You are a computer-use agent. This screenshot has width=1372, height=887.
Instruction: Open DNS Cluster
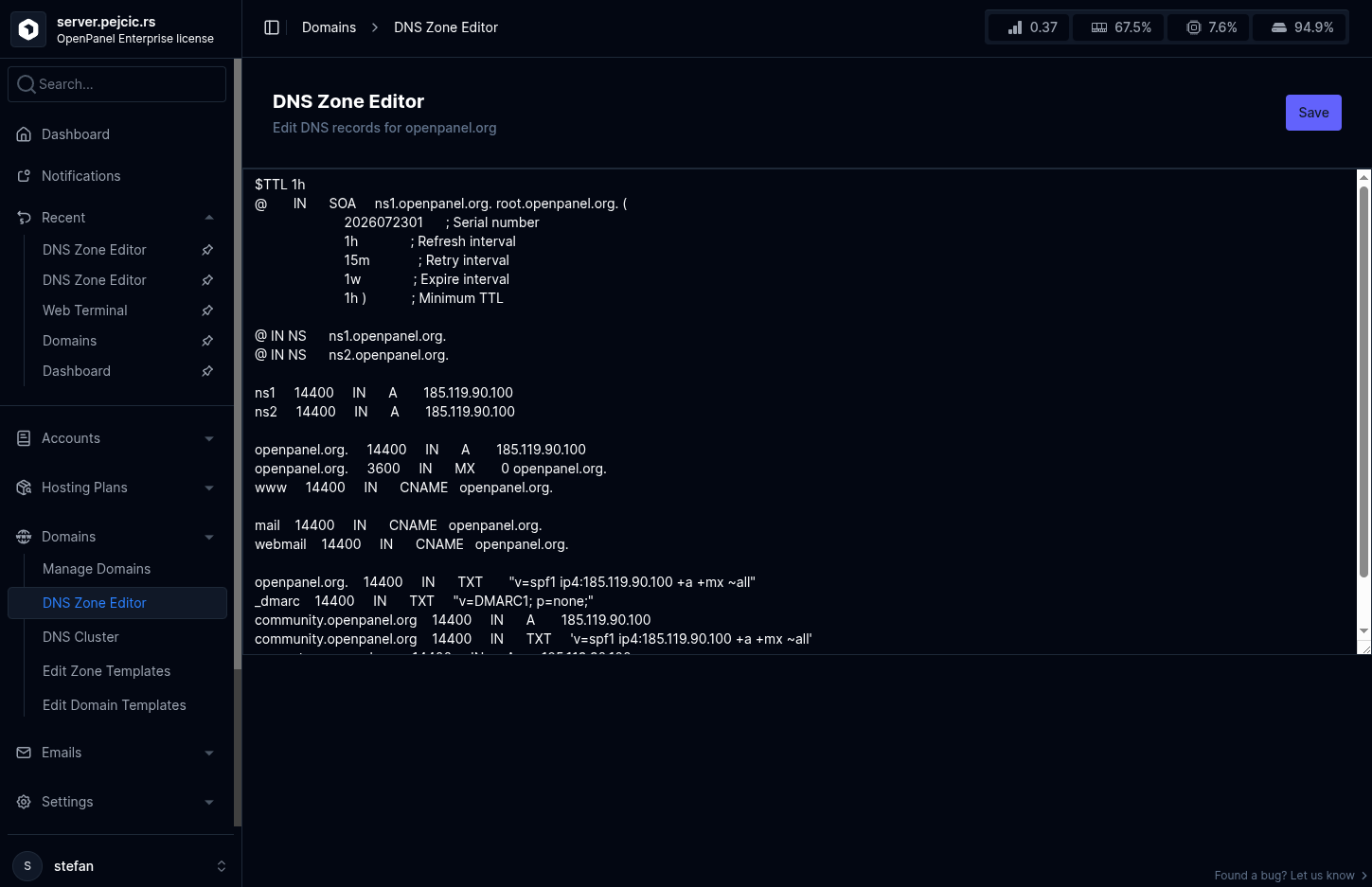(x=80, y=637)
